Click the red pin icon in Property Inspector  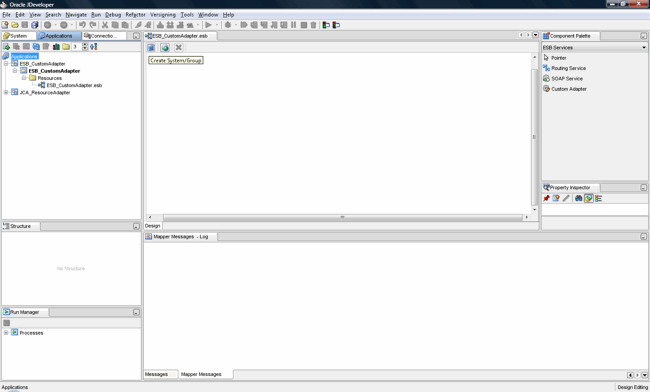pyautogui.click(x=546, y=198)
